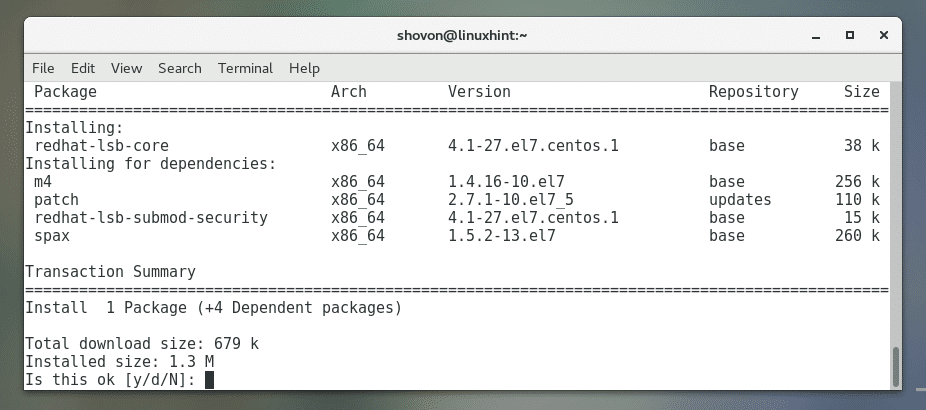Click the terminal's vertical scrollbar thumb
Image resolution: width=926 pixels, height=410 pixels.
(896, 365)
